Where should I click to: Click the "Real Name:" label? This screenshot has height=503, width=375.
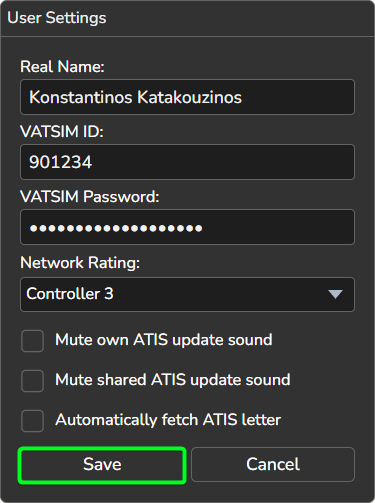tap(62, 67)
